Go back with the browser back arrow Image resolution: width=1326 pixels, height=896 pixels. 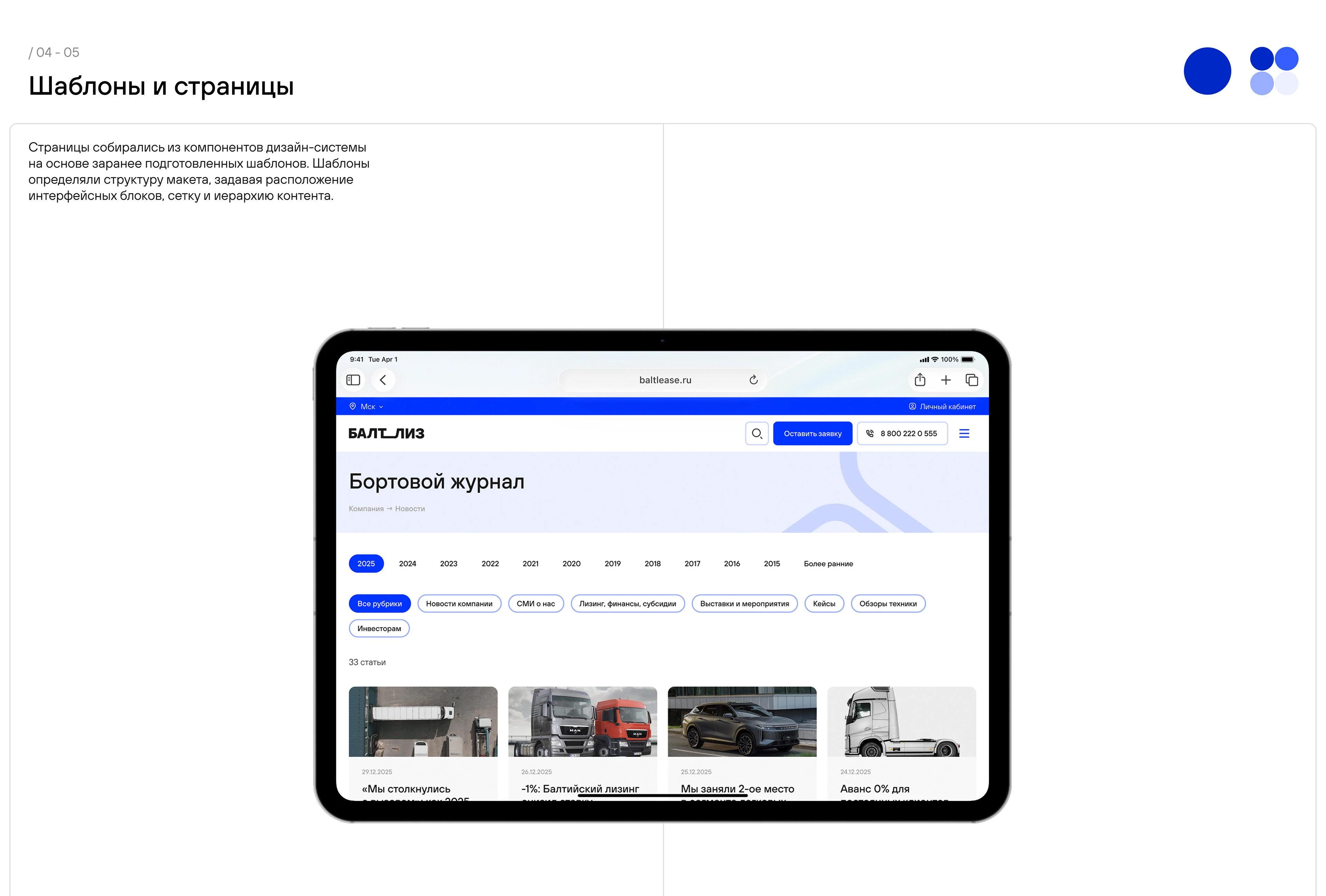click(383, 380)
